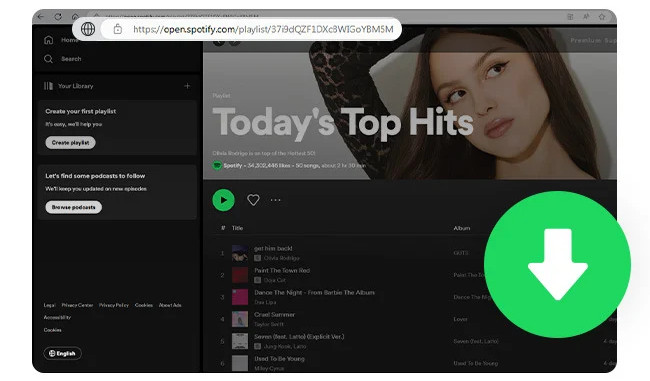Click the 'Dance The Night' cover thumbnail
650x381 pixels.
point(240,297)
